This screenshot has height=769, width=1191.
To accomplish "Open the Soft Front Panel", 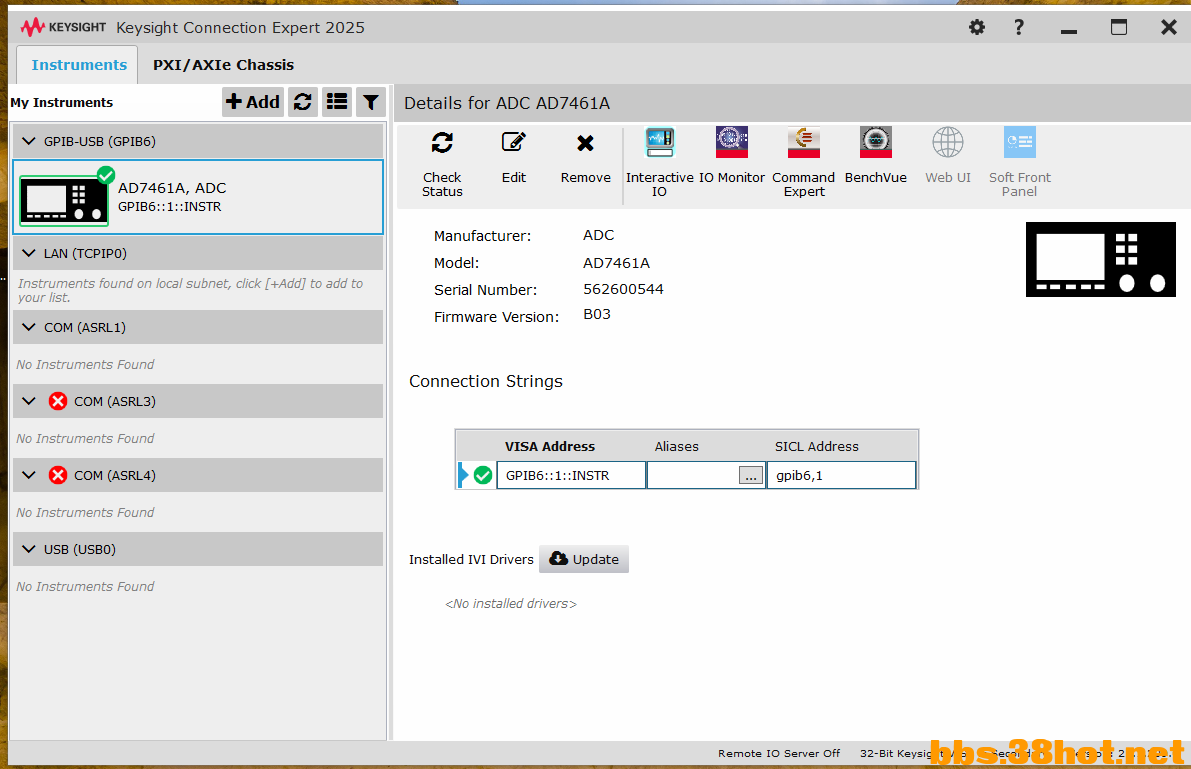I will point(1019,163).
